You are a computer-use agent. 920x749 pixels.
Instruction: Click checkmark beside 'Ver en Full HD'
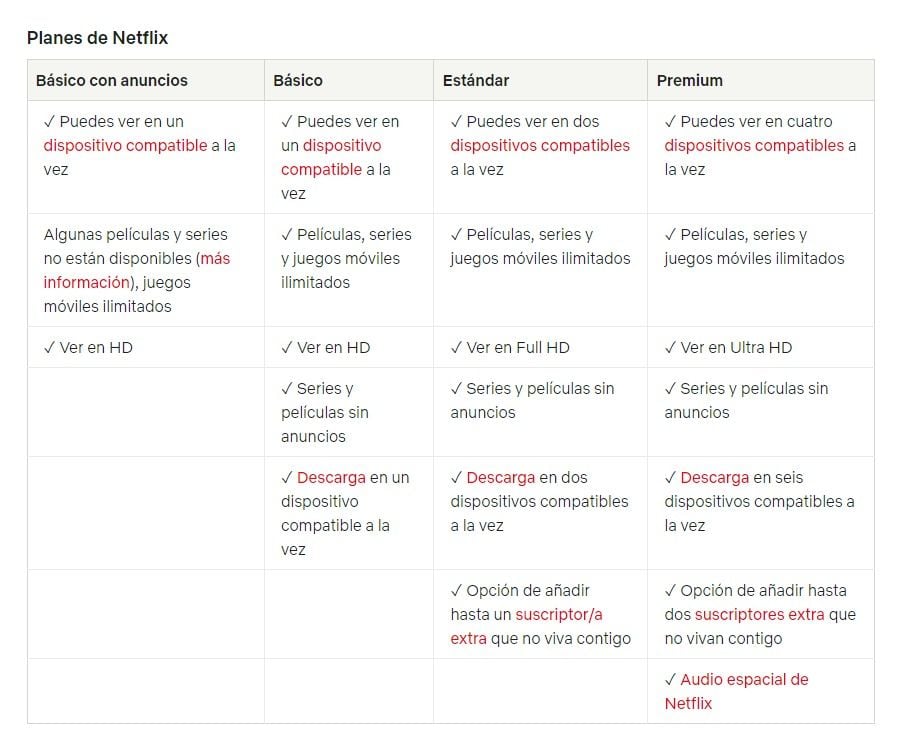(456, 347)
